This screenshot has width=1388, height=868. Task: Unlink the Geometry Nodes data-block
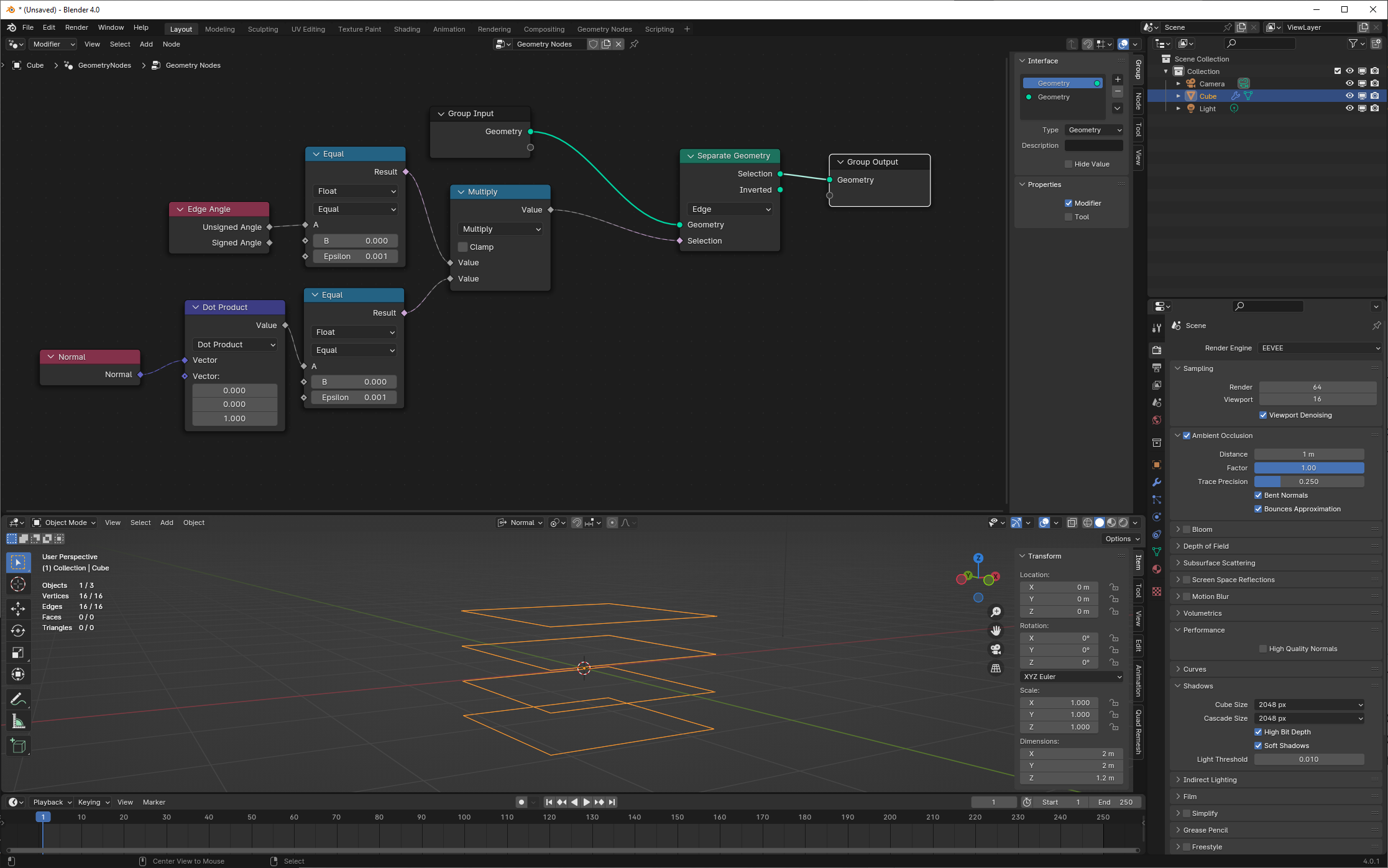pyautogui.click(x=618, y=44)
